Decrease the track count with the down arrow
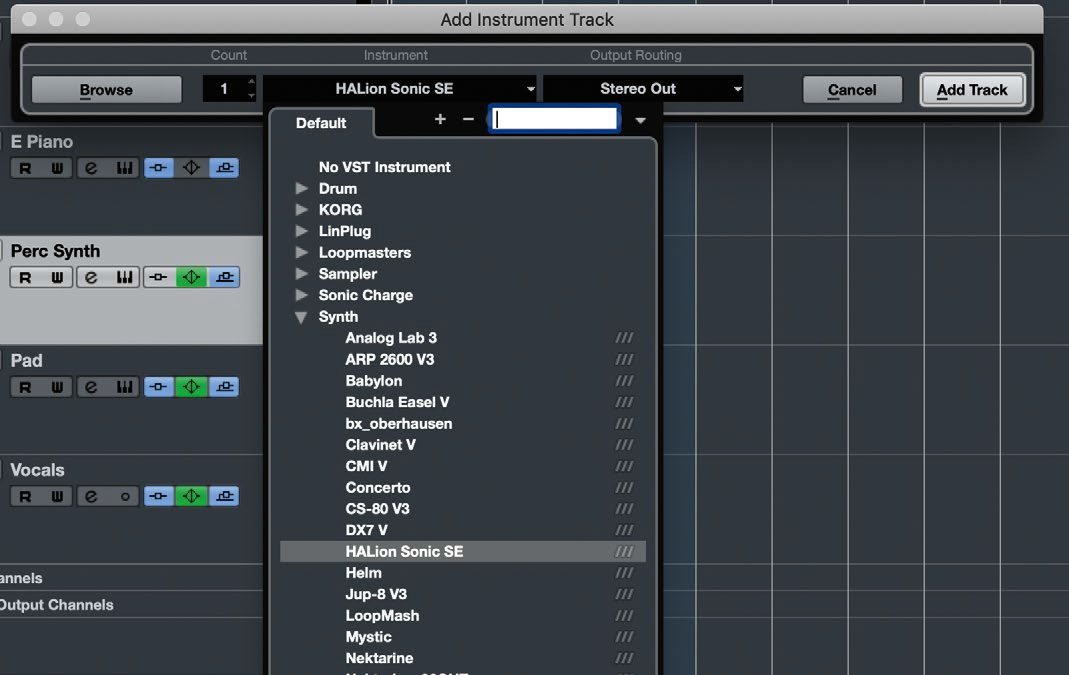The height and width of the screenshot is (675, 1069). pos(252,95)
